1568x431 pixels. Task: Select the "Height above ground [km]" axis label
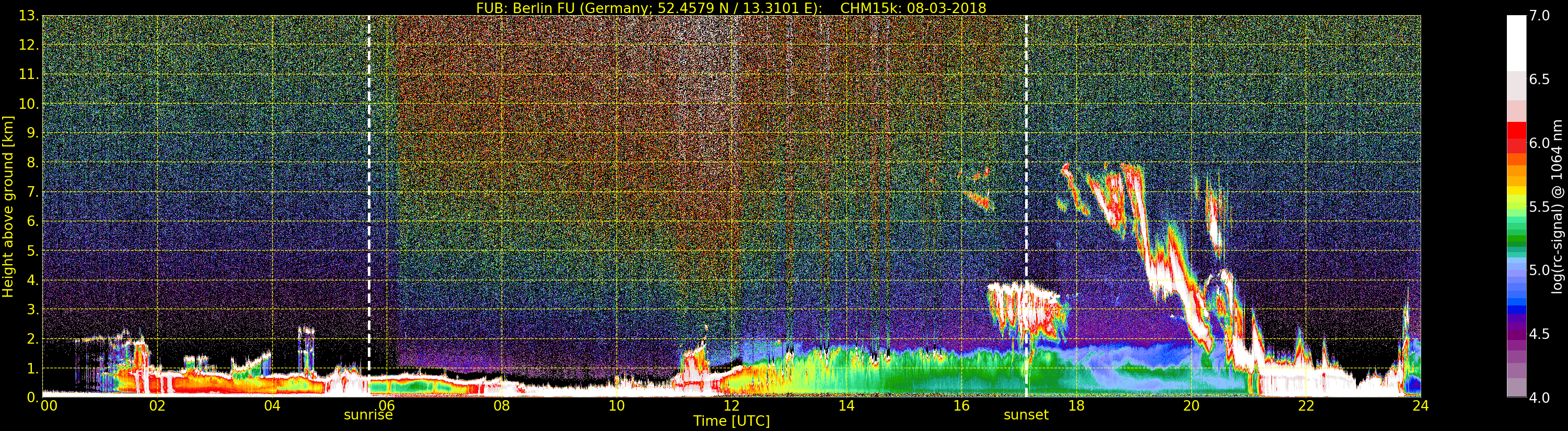(8, 206)
